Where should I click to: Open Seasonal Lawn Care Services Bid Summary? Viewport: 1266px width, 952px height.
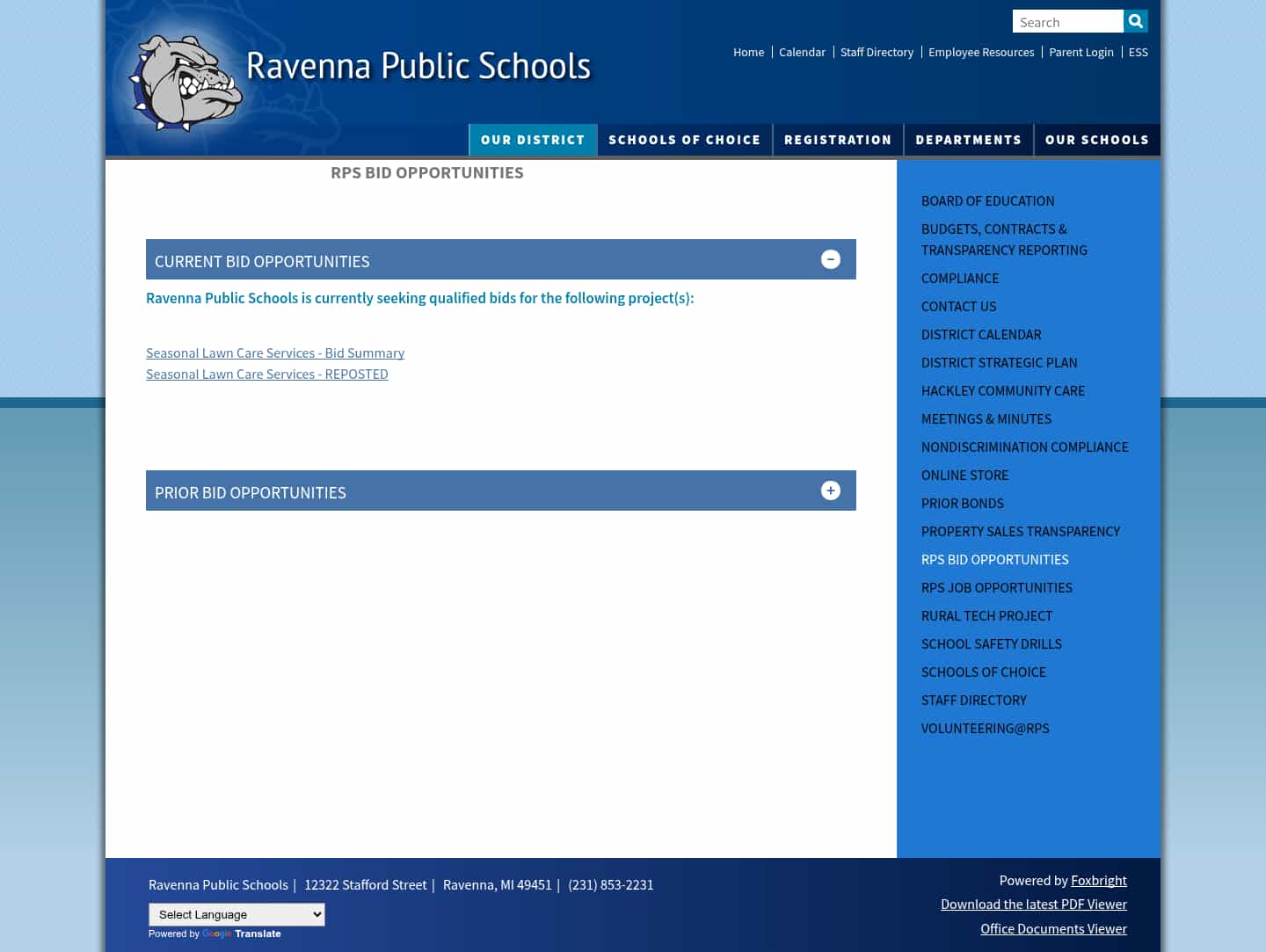pyautogui.click(x=275, y=352)
